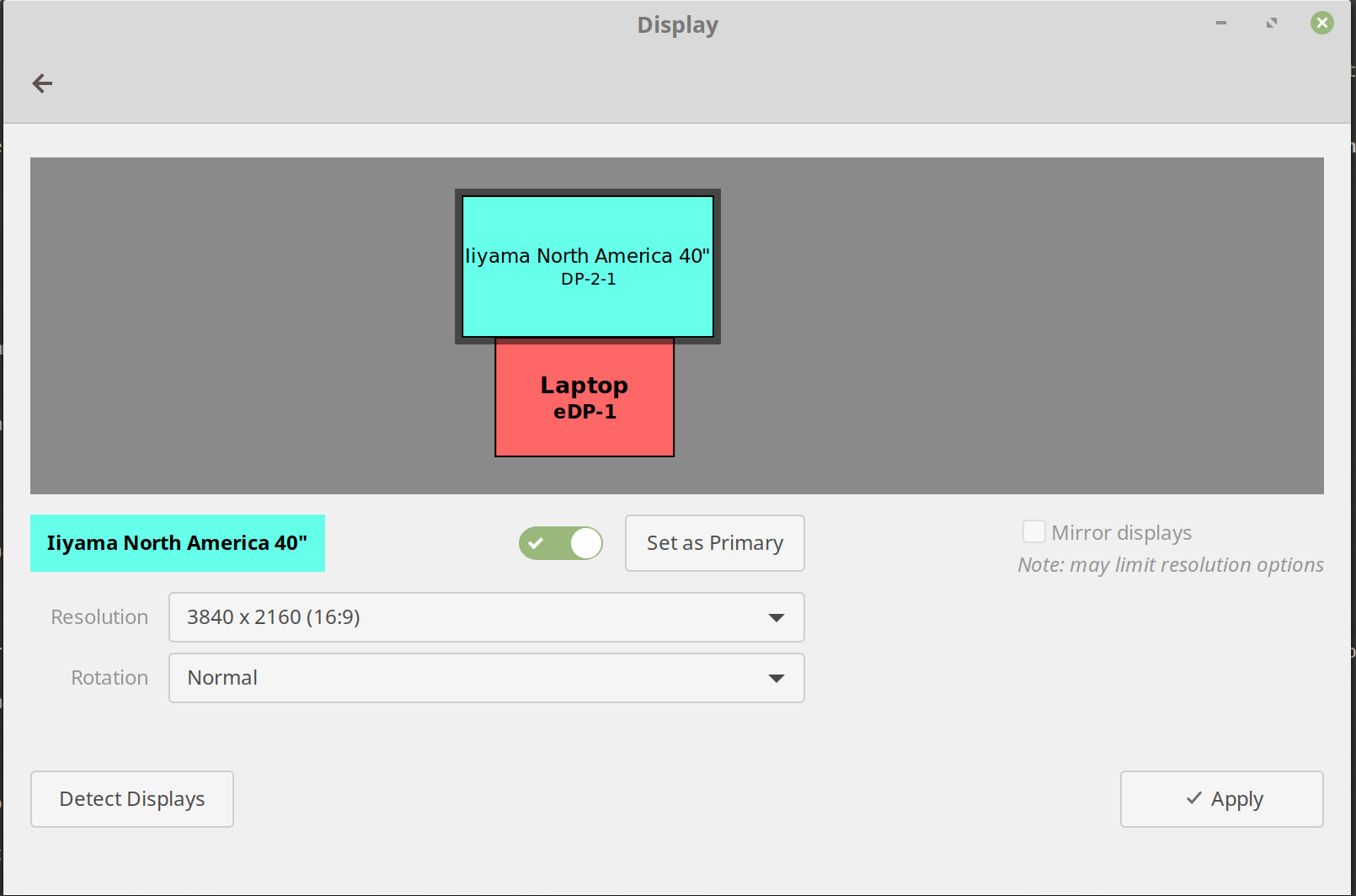Viewport: 1356px width, 896px height.
Task: Click the Display window title
Action: coord(677,25)
